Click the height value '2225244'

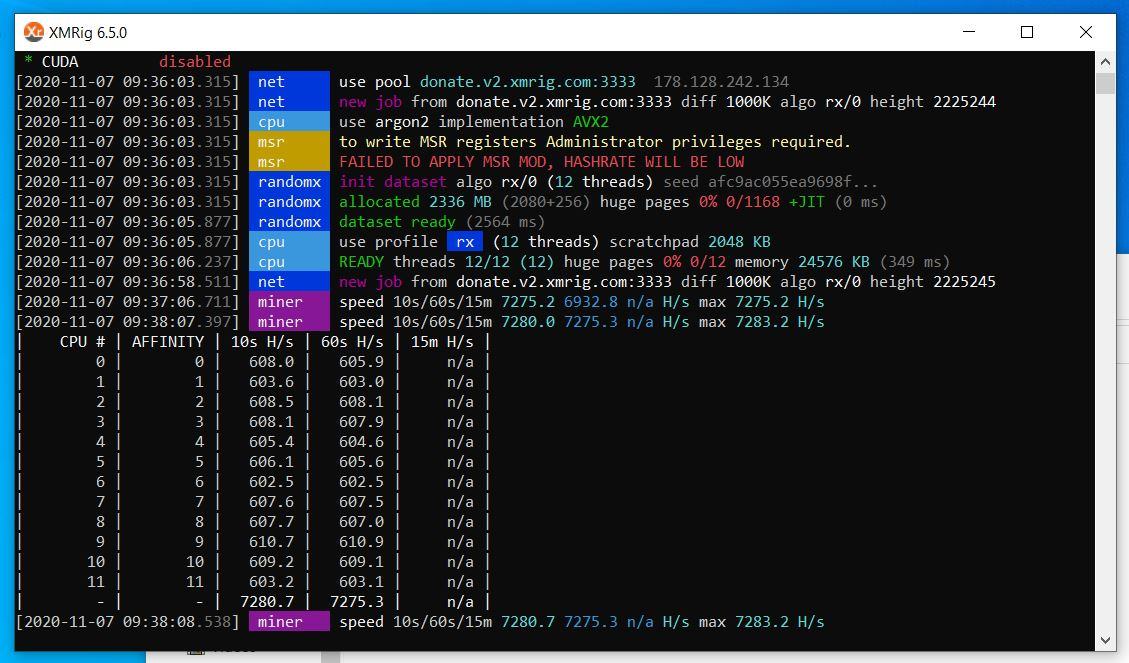(964, 102)
